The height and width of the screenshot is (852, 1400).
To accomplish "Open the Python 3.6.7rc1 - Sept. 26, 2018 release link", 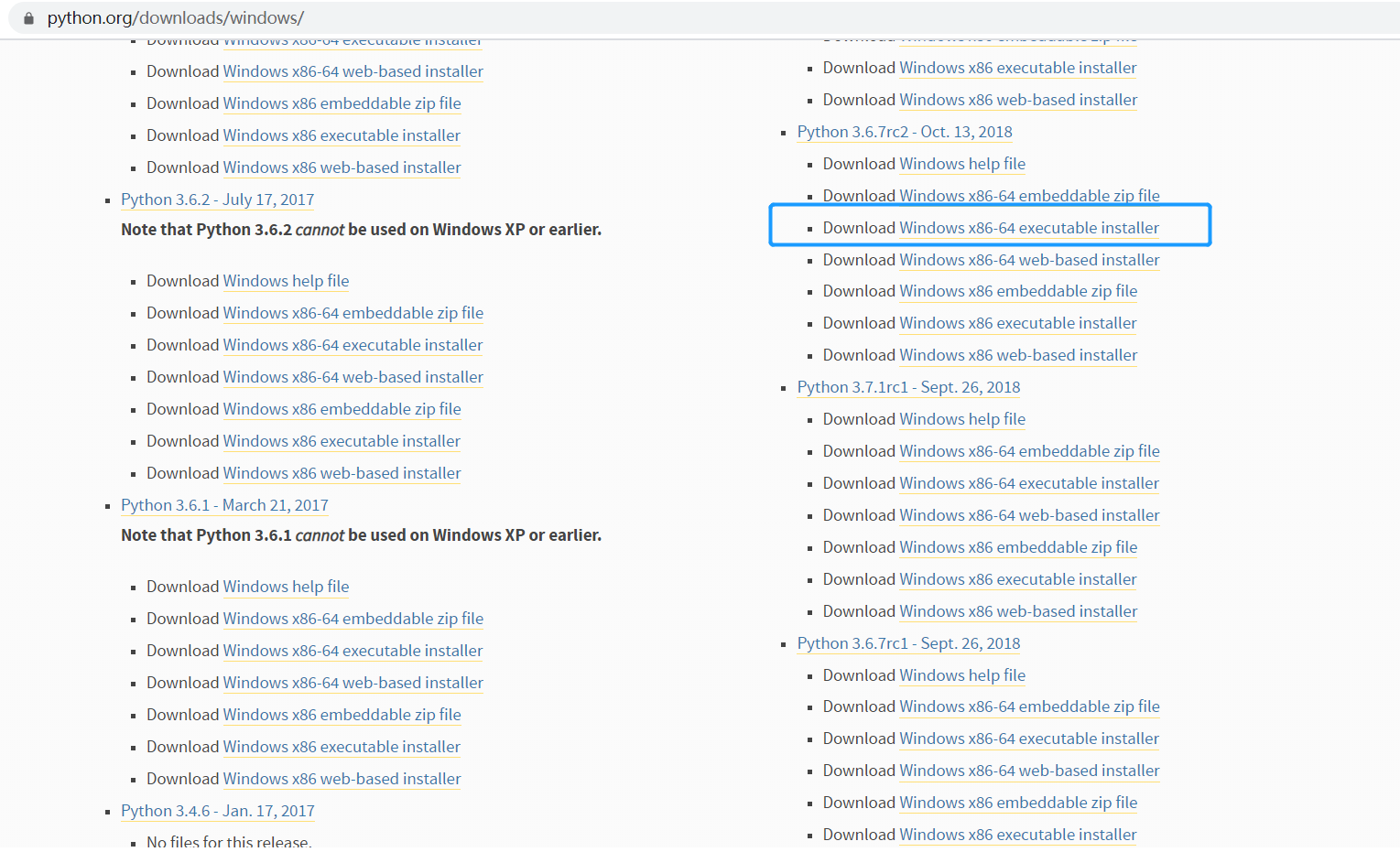I will click(908, 643).
